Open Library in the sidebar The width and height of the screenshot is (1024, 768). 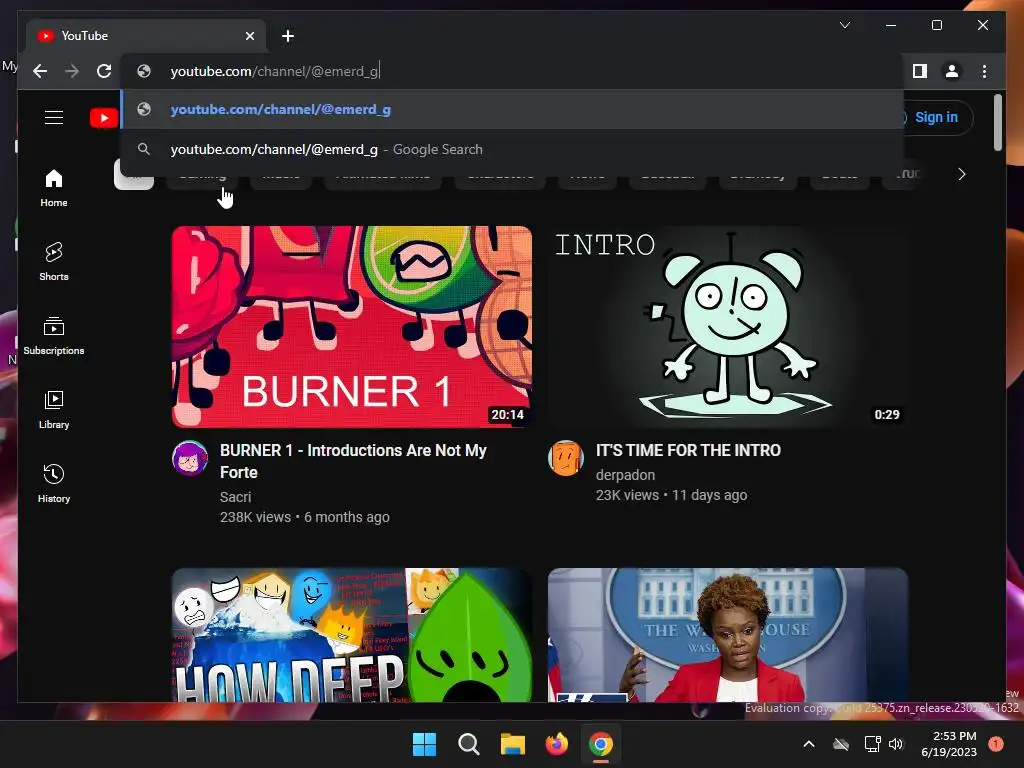[54, 409]
